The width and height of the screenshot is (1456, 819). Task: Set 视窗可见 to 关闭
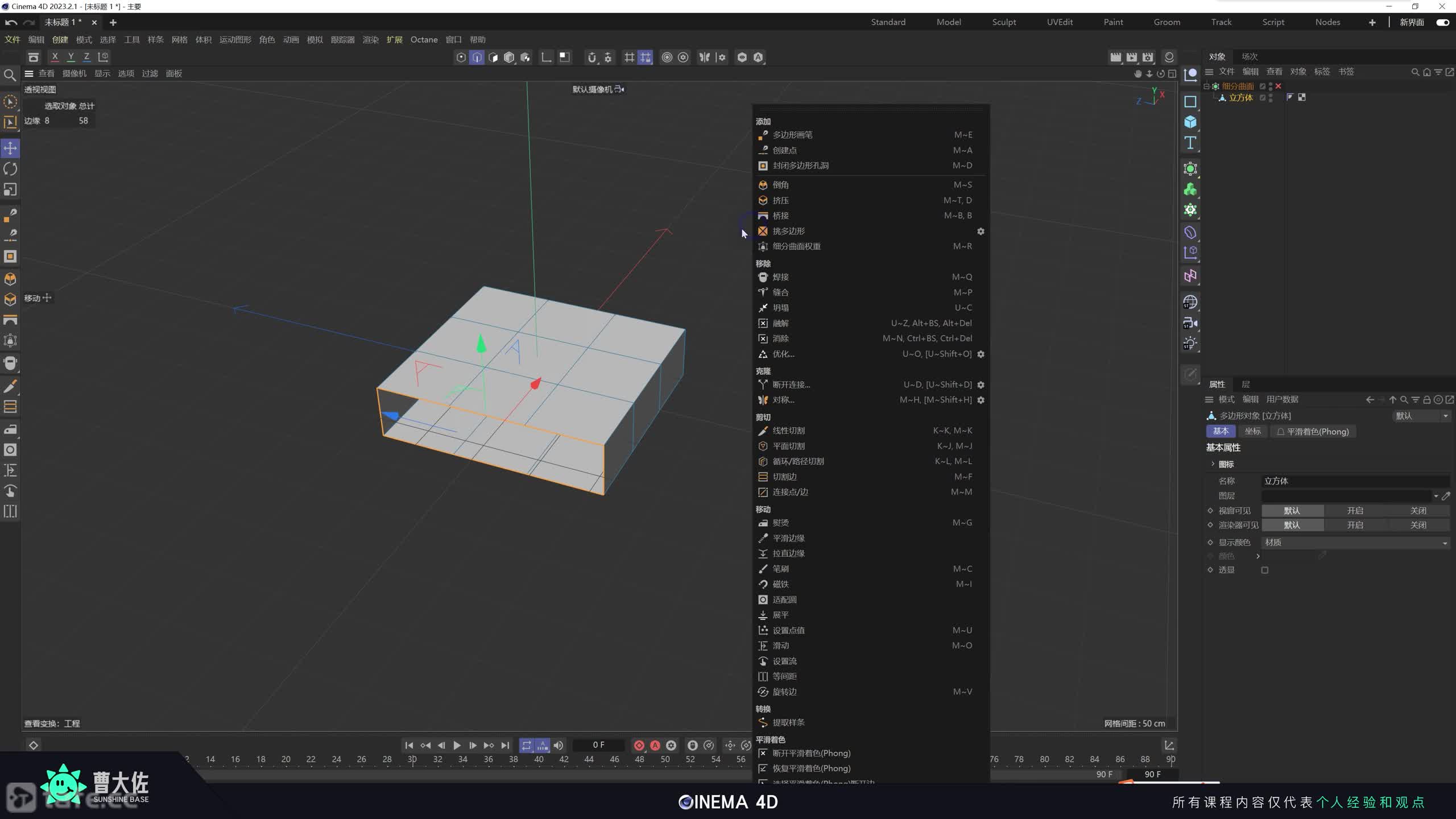[1418, 511]
